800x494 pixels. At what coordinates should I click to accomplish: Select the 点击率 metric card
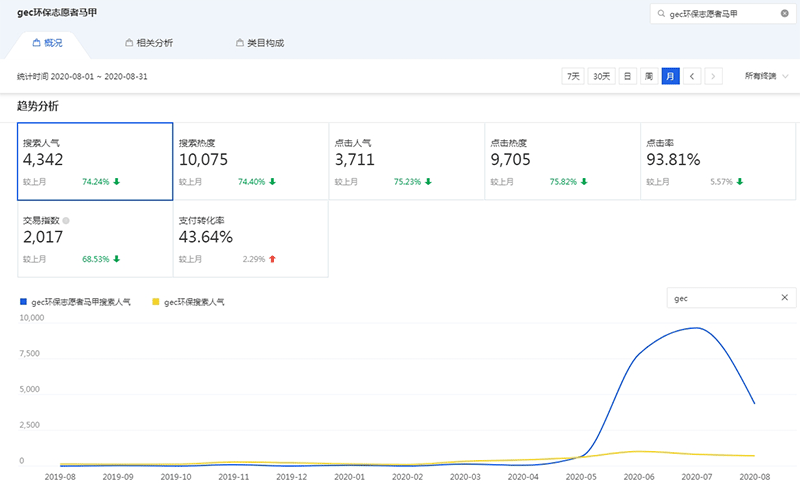click(717, 162)
